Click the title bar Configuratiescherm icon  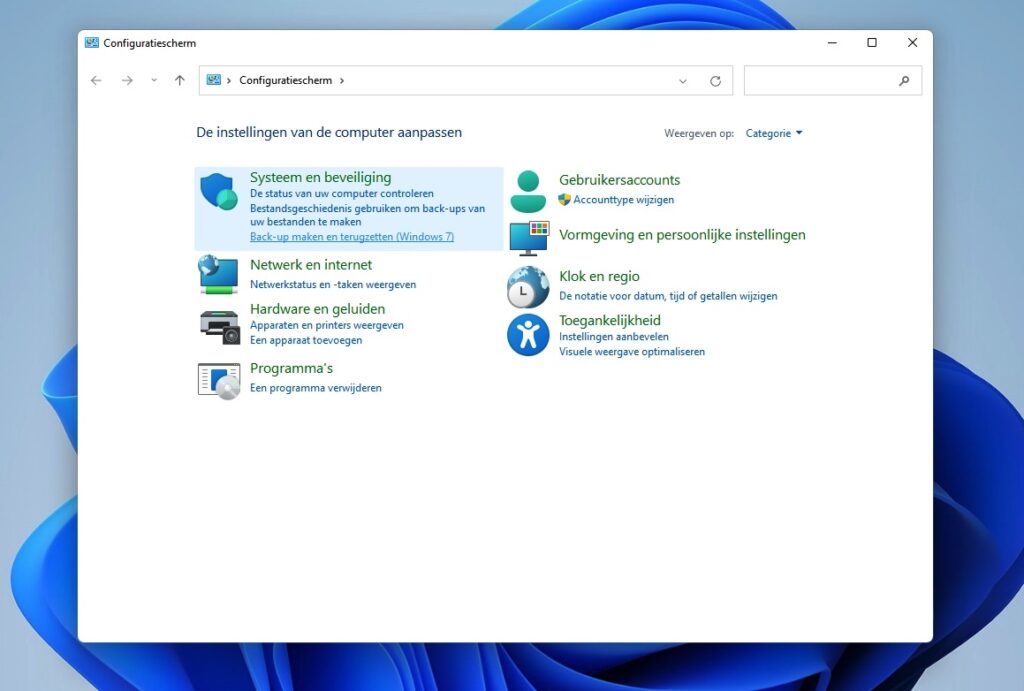coord(91,43)
